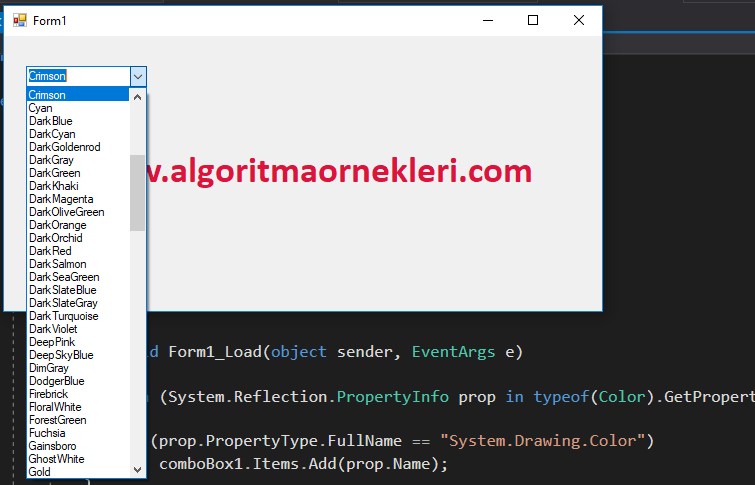Choose the FloralWhite option
755x485 pixels.
pos(55,407)
